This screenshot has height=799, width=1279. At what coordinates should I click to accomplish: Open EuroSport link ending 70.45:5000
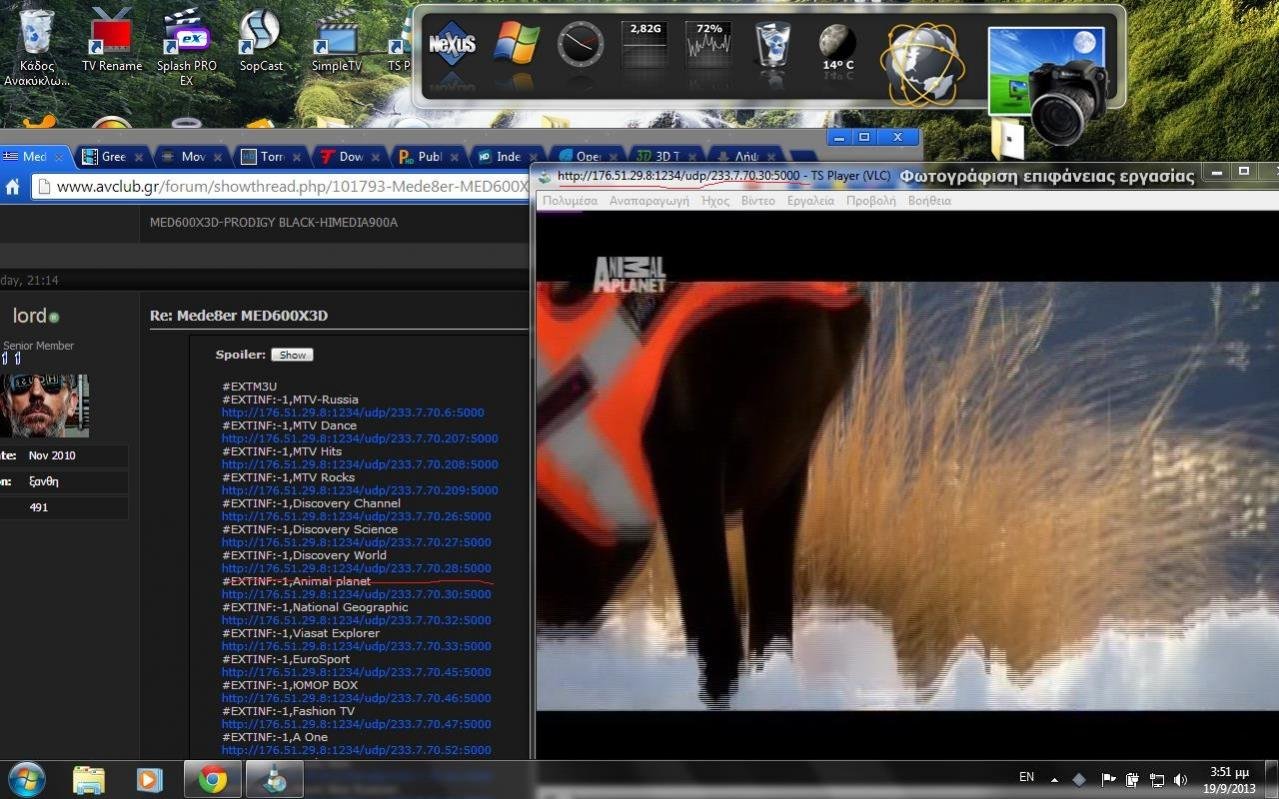point(357,672)
